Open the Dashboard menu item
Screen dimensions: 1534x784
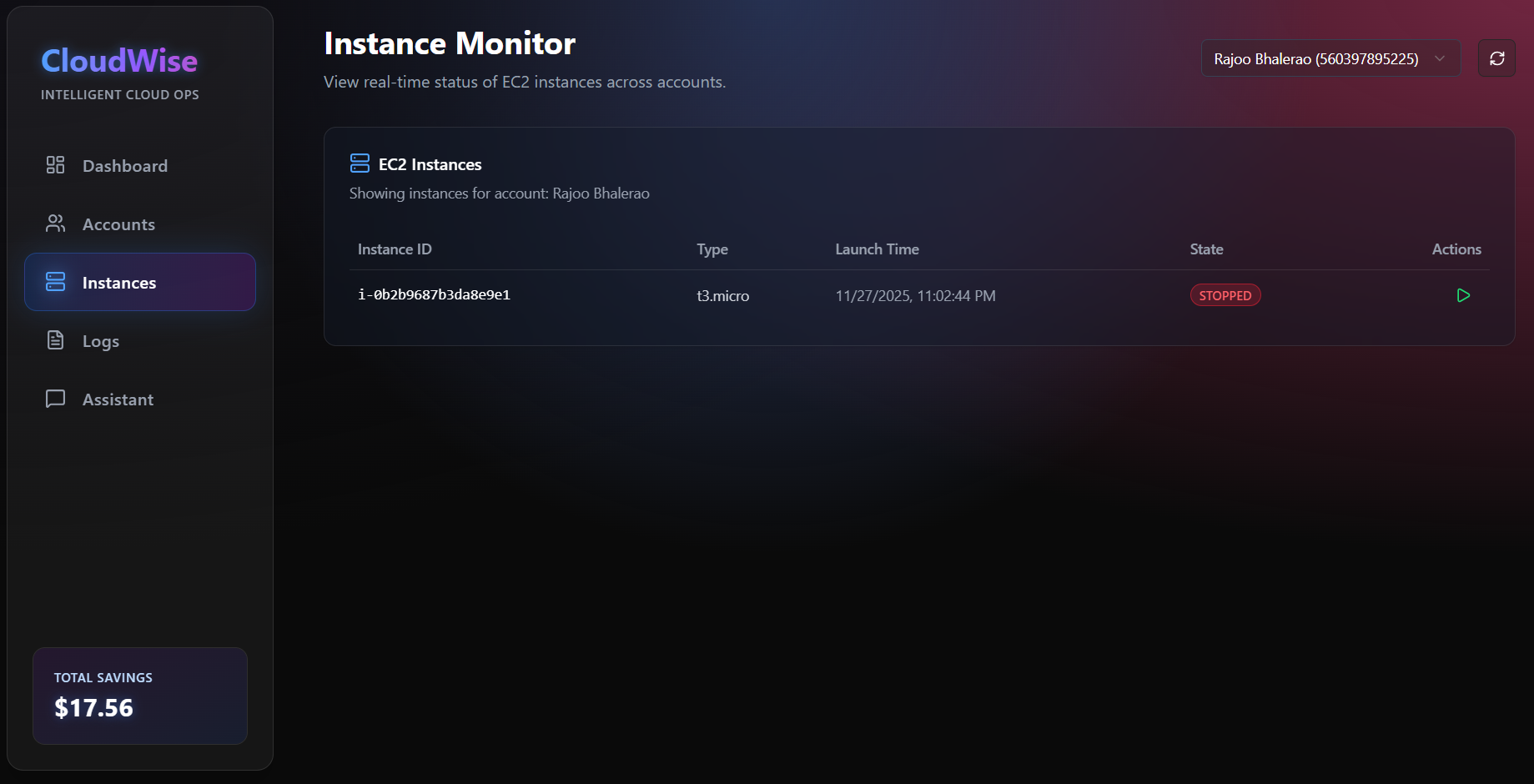(140, 165)
